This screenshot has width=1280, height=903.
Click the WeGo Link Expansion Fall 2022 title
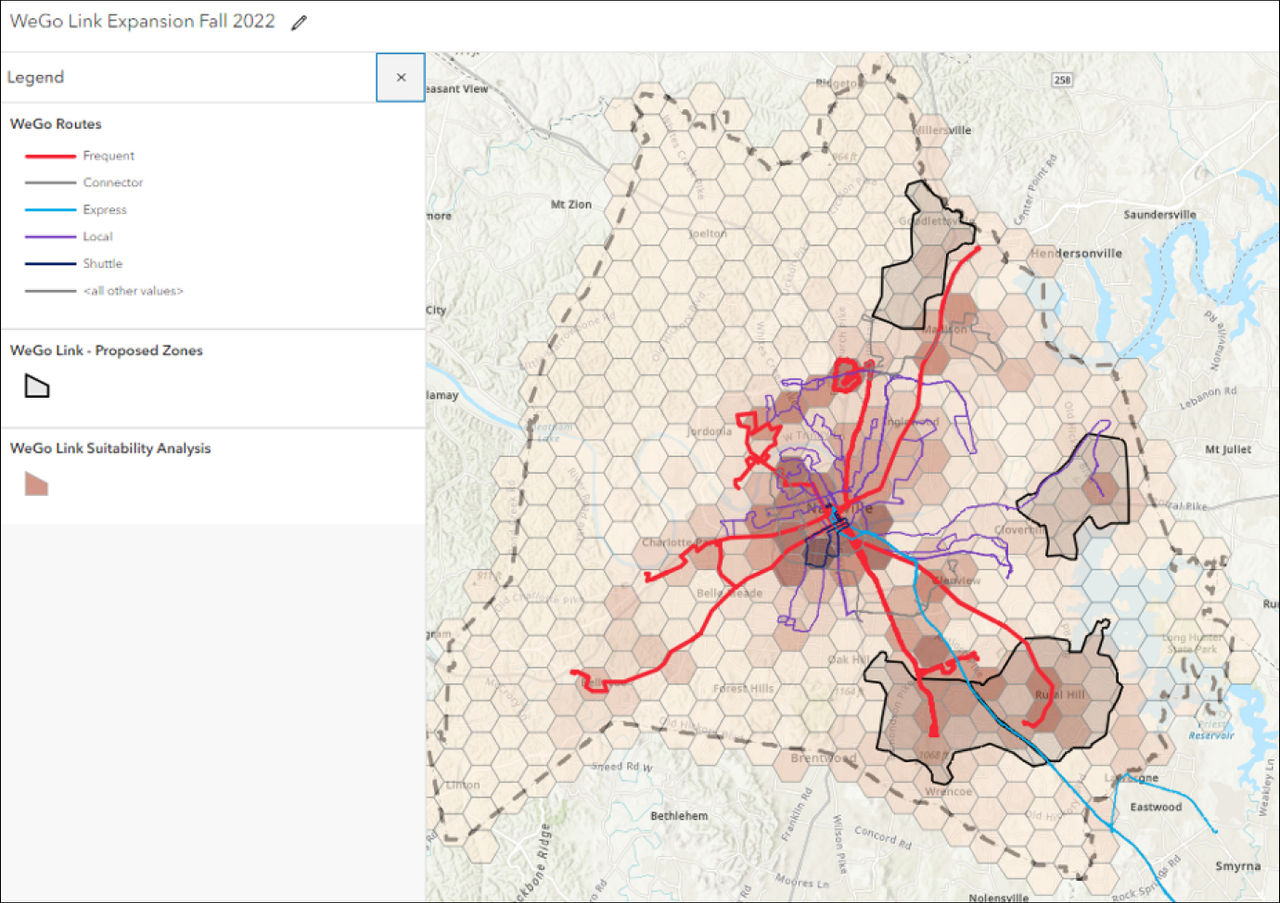[142, 21]
